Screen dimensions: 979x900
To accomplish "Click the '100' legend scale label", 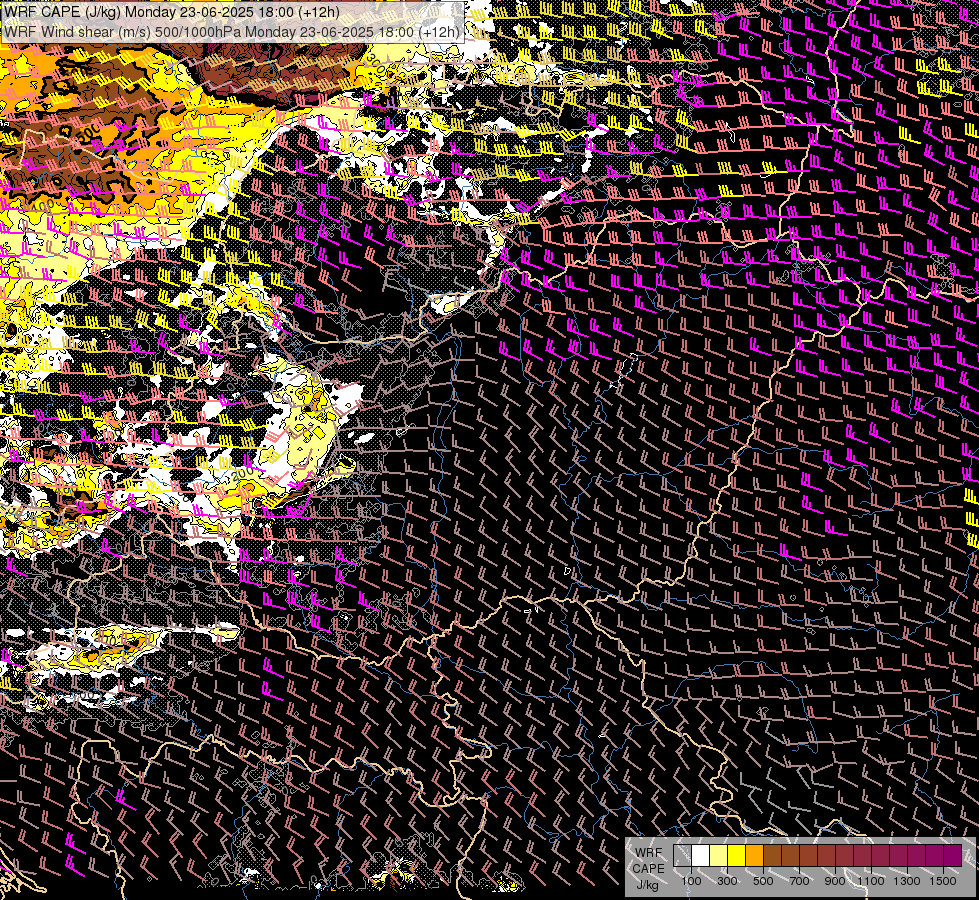I will 691,881.
